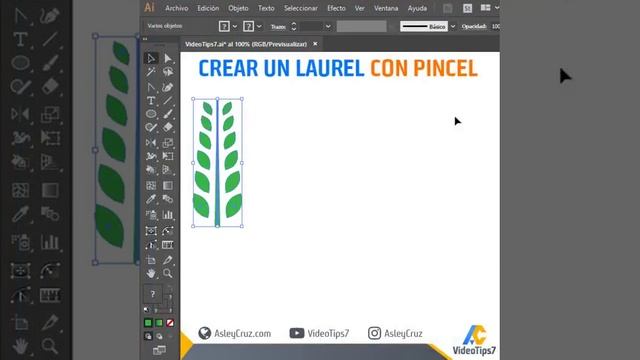Choose the Perspective Grid tool

[168, 170]
